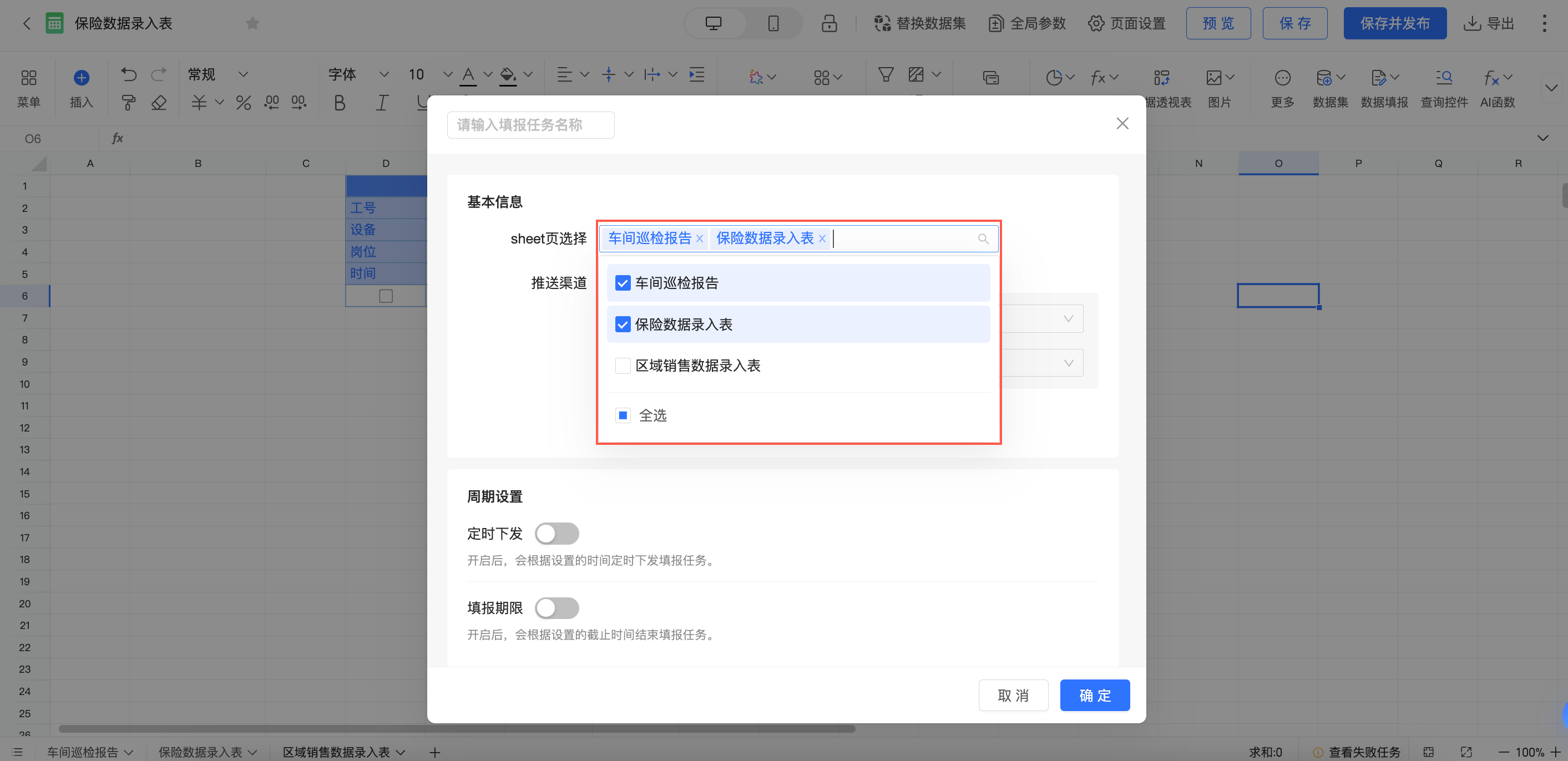Switch to 车间巡检报告 sheet tab
This screenshot has width=1568, height=761.
[83, 752]
